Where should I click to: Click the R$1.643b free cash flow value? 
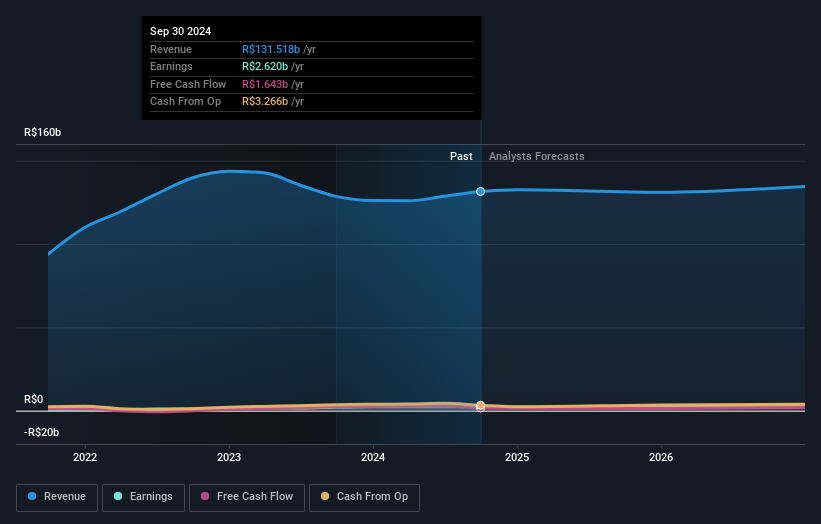[265, 84]
